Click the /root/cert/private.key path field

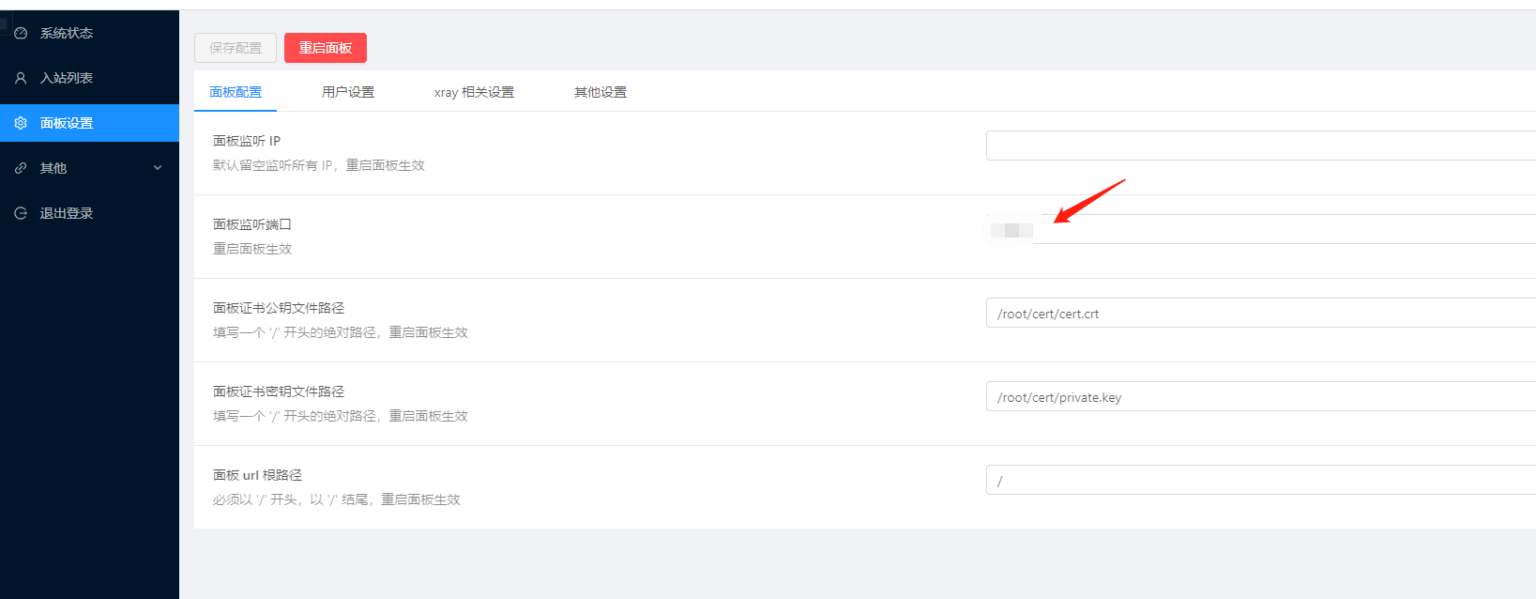[1260, 397]
